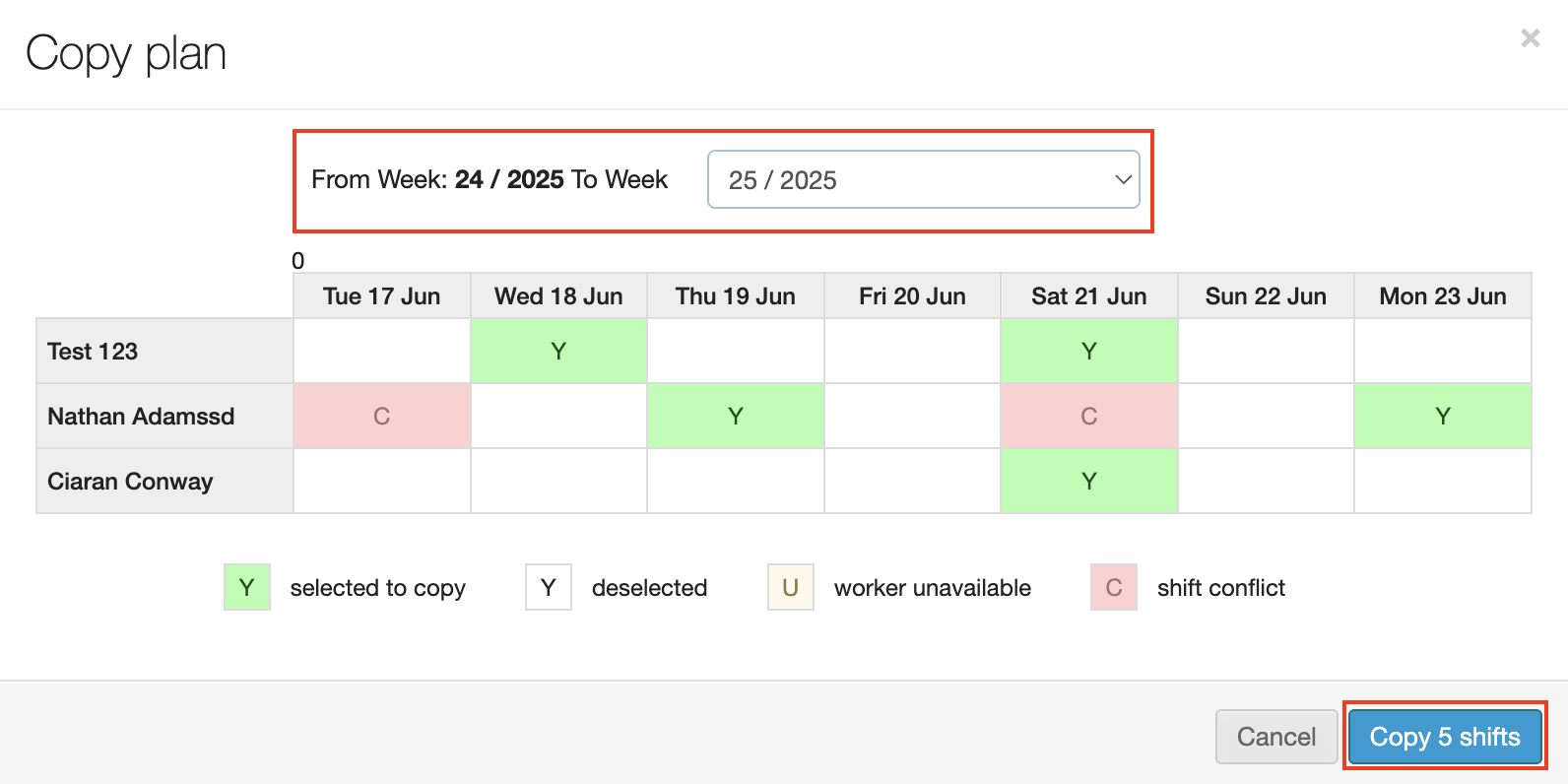Deselect Ciaran Conway shift on Sat 21 Jun

pos(1088,481)
